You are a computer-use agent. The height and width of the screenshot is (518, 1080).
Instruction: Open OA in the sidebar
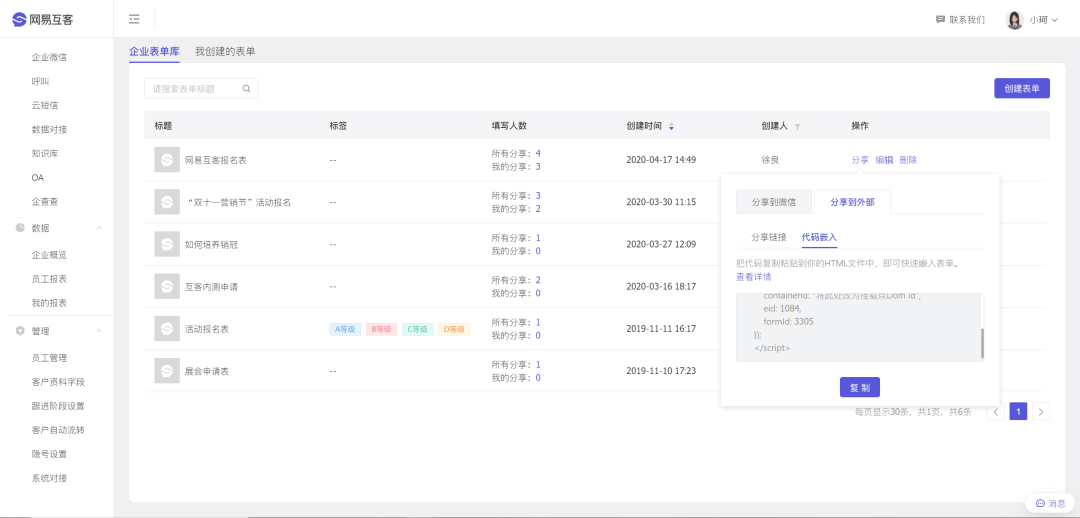click(x=37, y=178)
